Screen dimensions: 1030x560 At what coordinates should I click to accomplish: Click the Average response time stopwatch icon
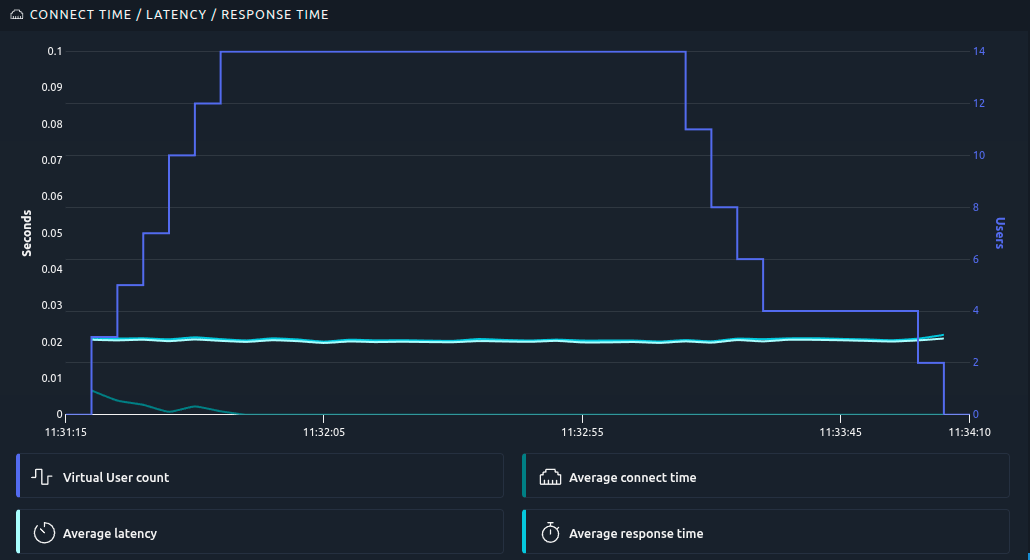pyautogui.click(x=550, y=532)
